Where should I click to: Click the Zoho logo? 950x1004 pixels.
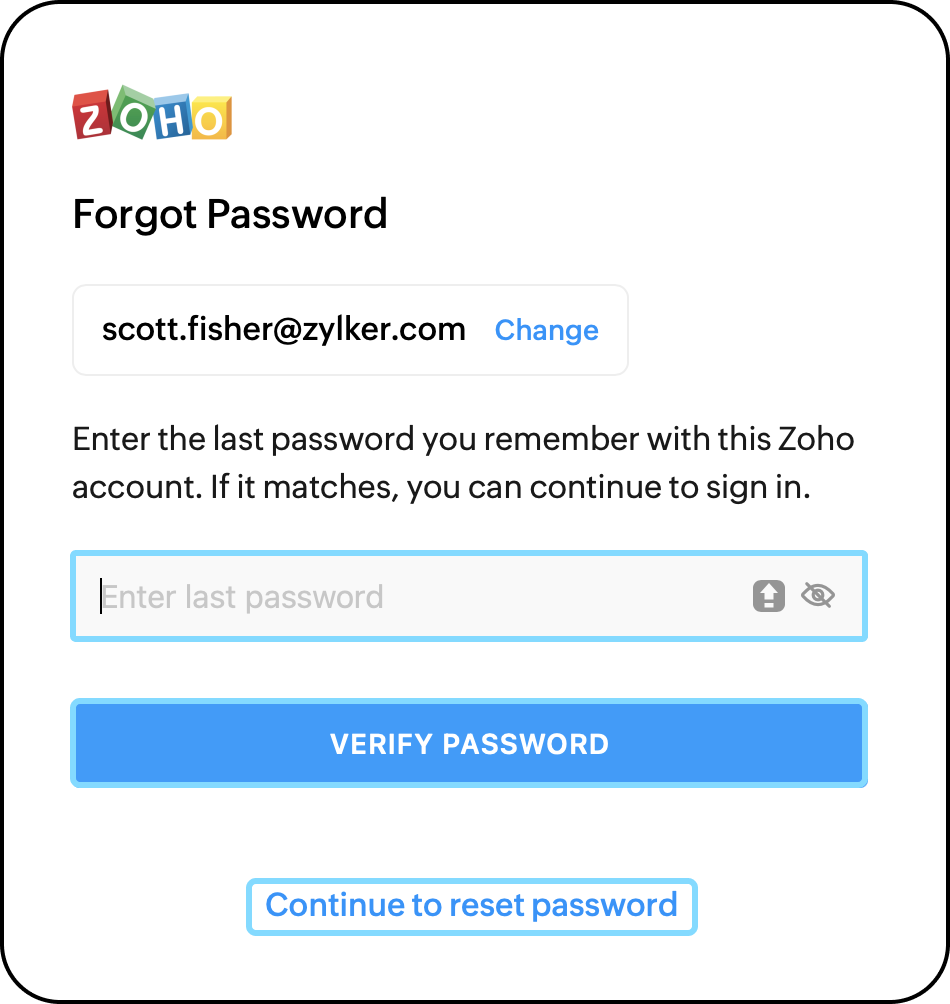tap(152, 116)
